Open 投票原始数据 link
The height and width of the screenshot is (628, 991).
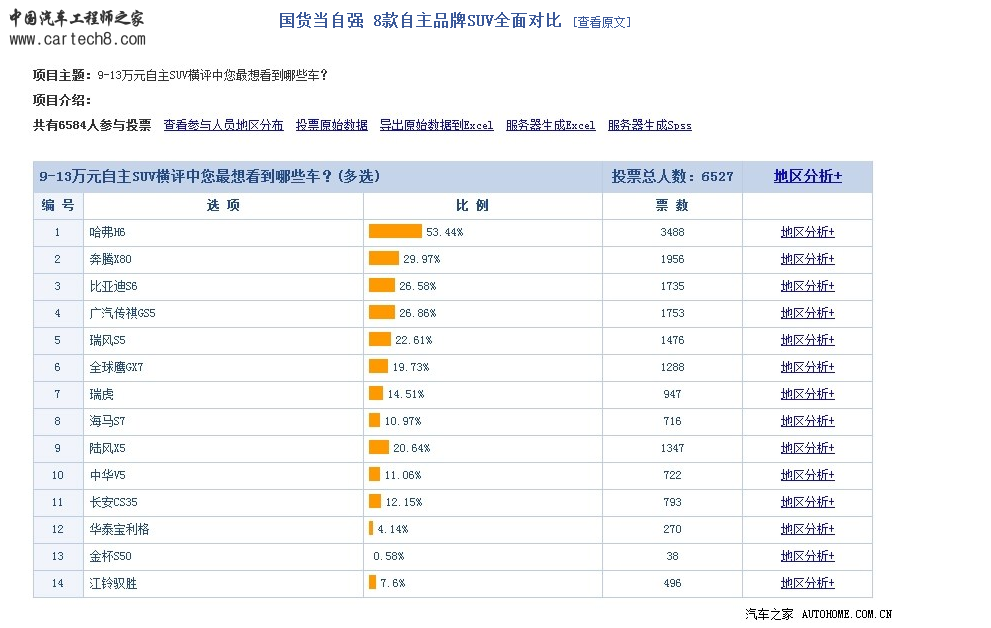(x=332, y=125)
